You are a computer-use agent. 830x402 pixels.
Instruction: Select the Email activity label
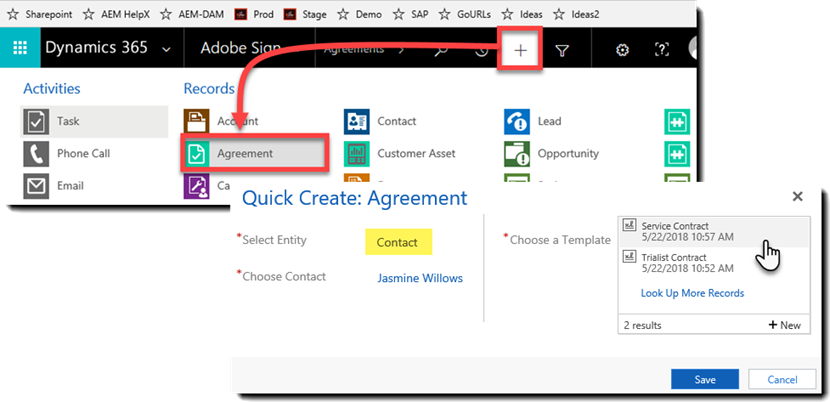click(70, 186)
